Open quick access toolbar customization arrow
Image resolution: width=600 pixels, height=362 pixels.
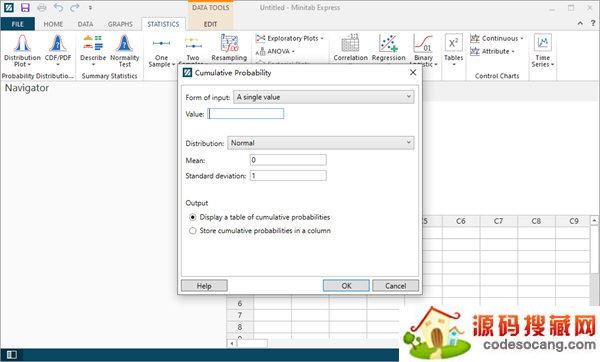tap(90, 8)
